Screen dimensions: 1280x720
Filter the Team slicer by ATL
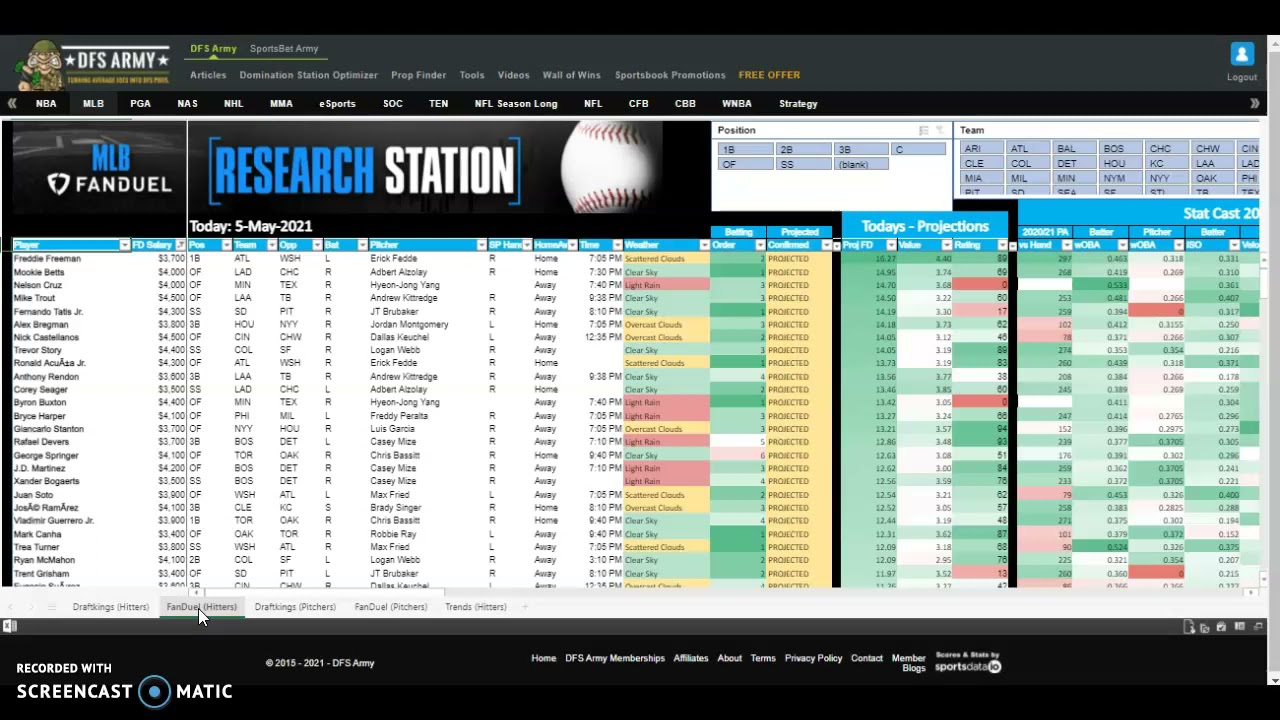[x=1028, y=149]
